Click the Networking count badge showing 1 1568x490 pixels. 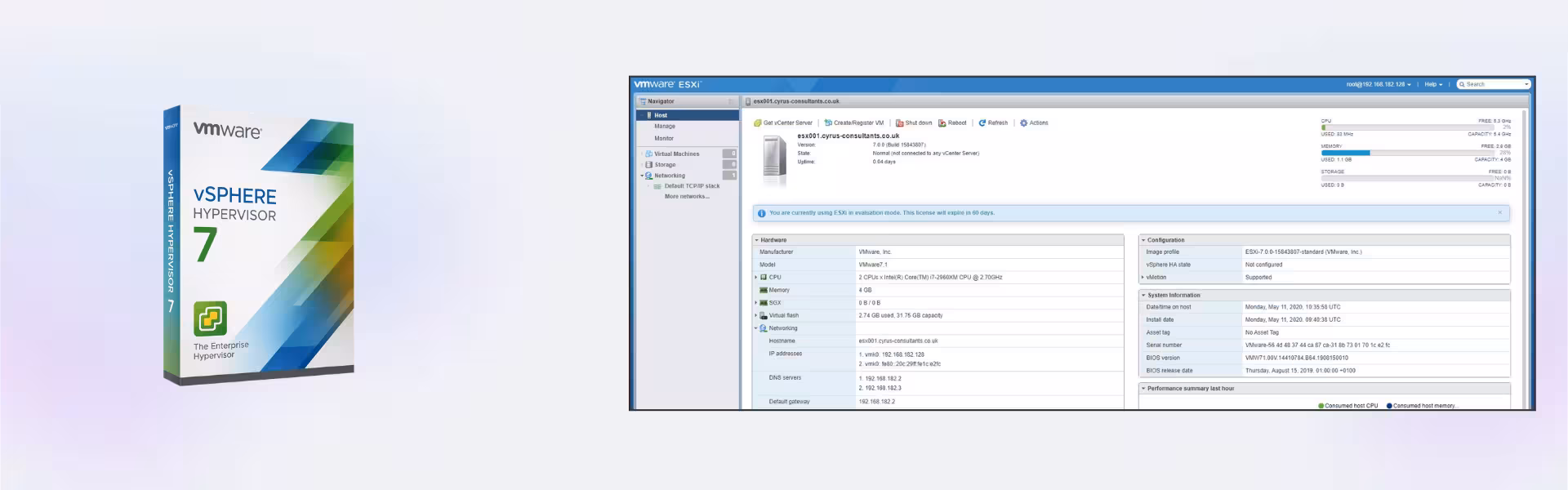729,176
